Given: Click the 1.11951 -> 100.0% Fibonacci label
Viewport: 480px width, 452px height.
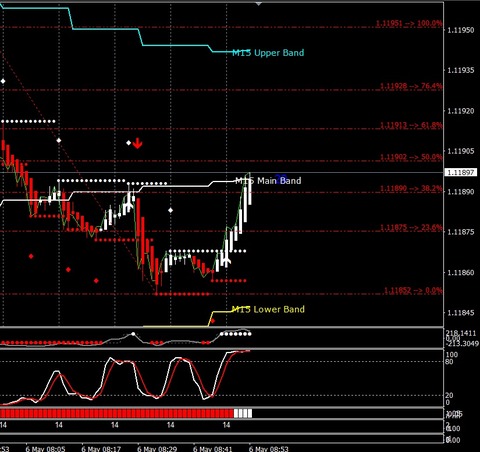Looking at the screenshot, I should coord(409,23).
